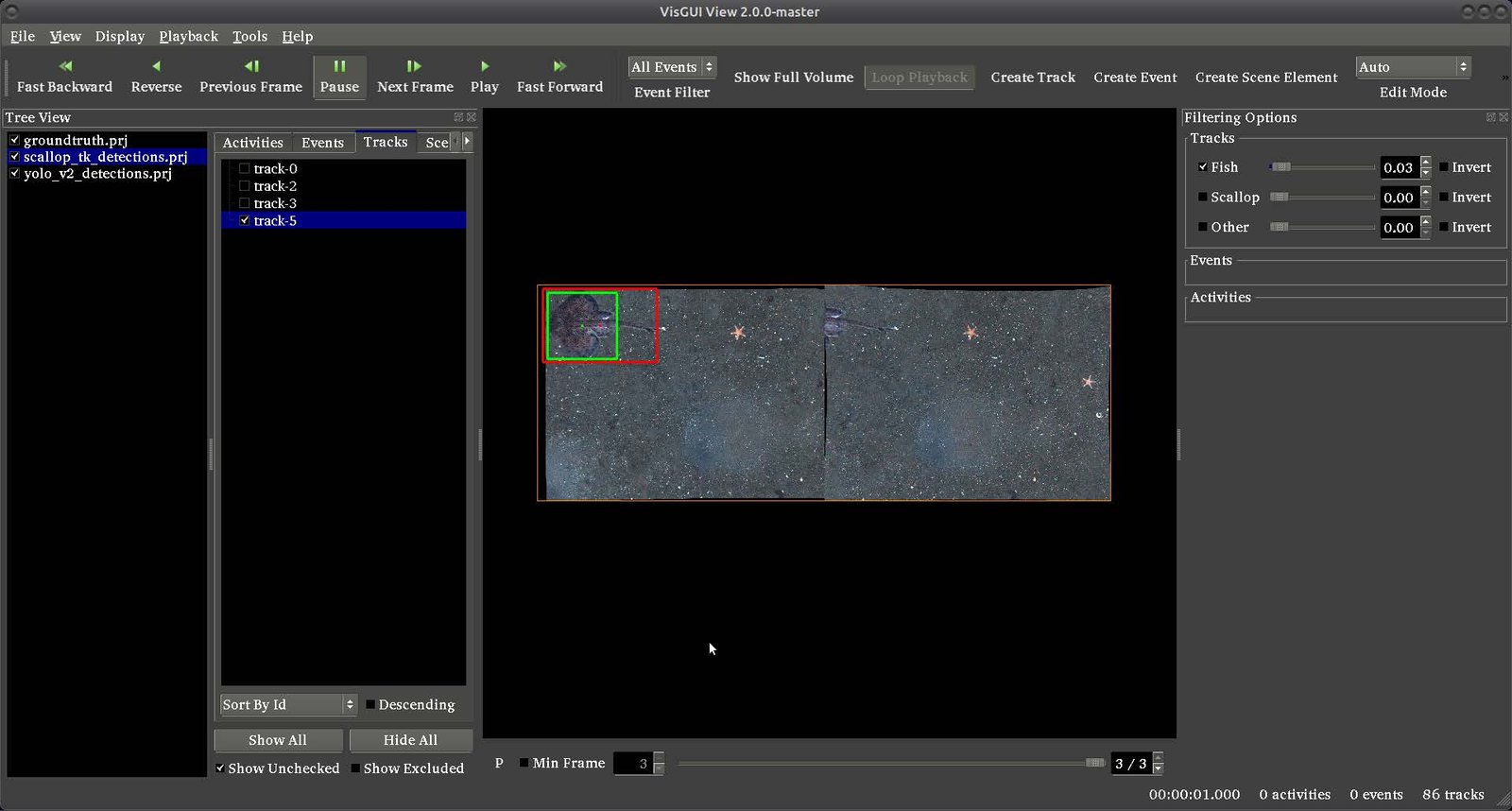Image resolution: width=1512 pixels, height=811 pixels.
Task: Open the Playback menu
Action: click(188, 36)
